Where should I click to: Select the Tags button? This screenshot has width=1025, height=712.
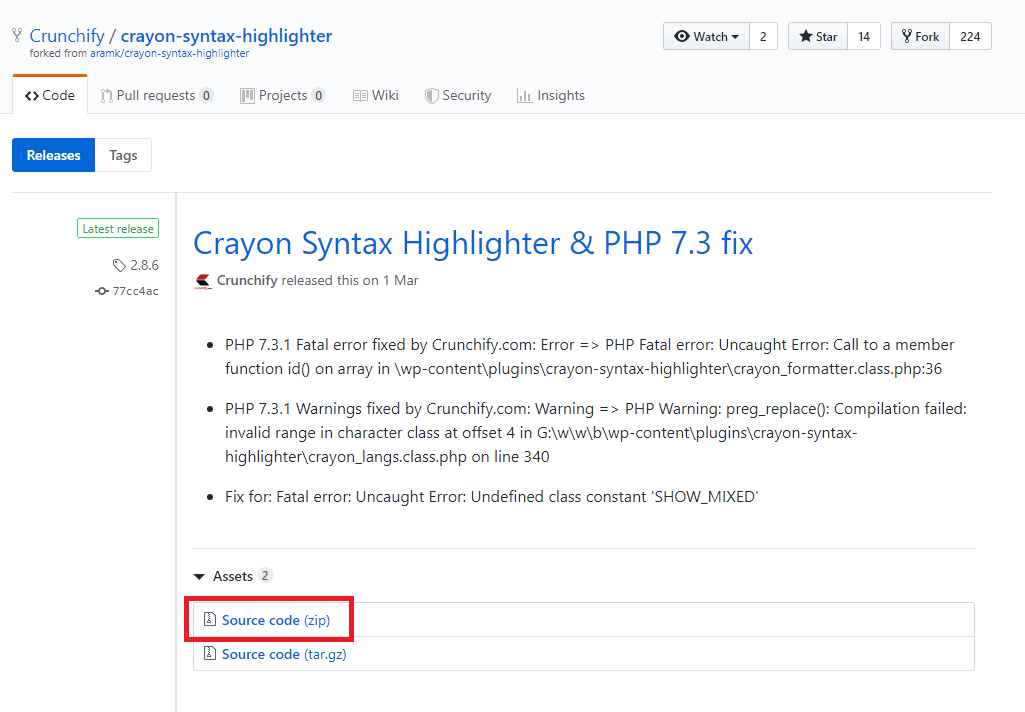point(124,155)
